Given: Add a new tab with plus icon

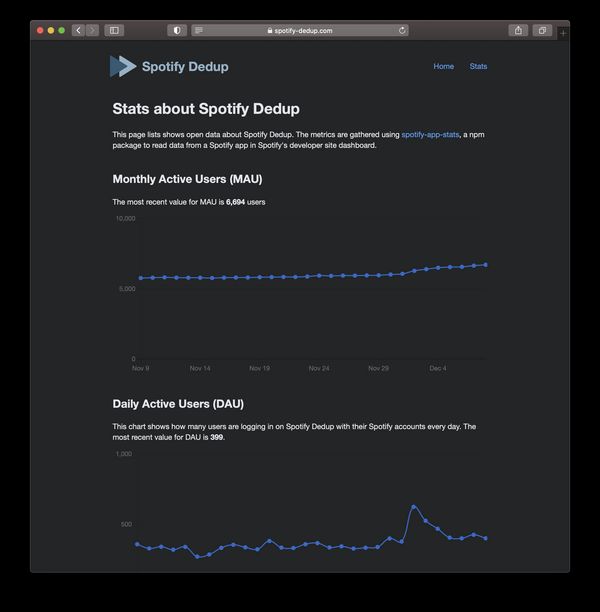Looking at the screenshot, I should 563,34.
